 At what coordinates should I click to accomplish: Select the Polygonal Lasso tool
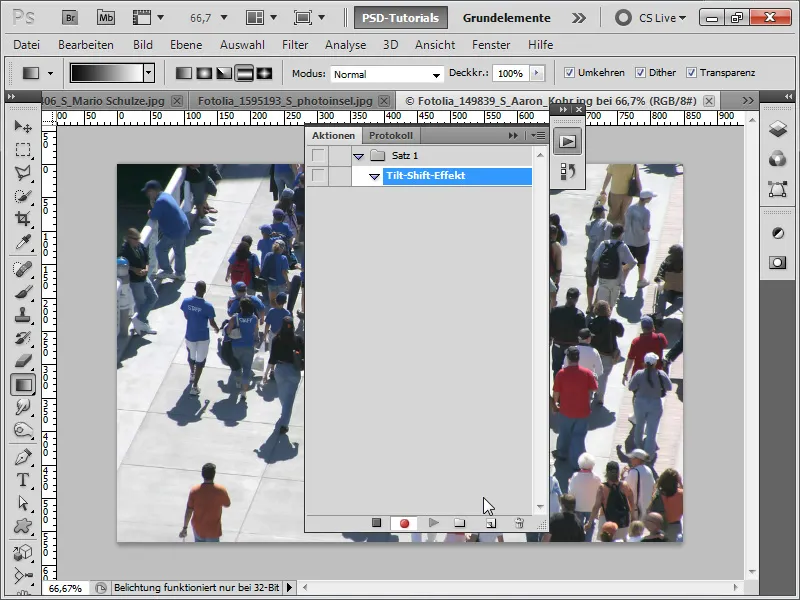tap(22, 173)
